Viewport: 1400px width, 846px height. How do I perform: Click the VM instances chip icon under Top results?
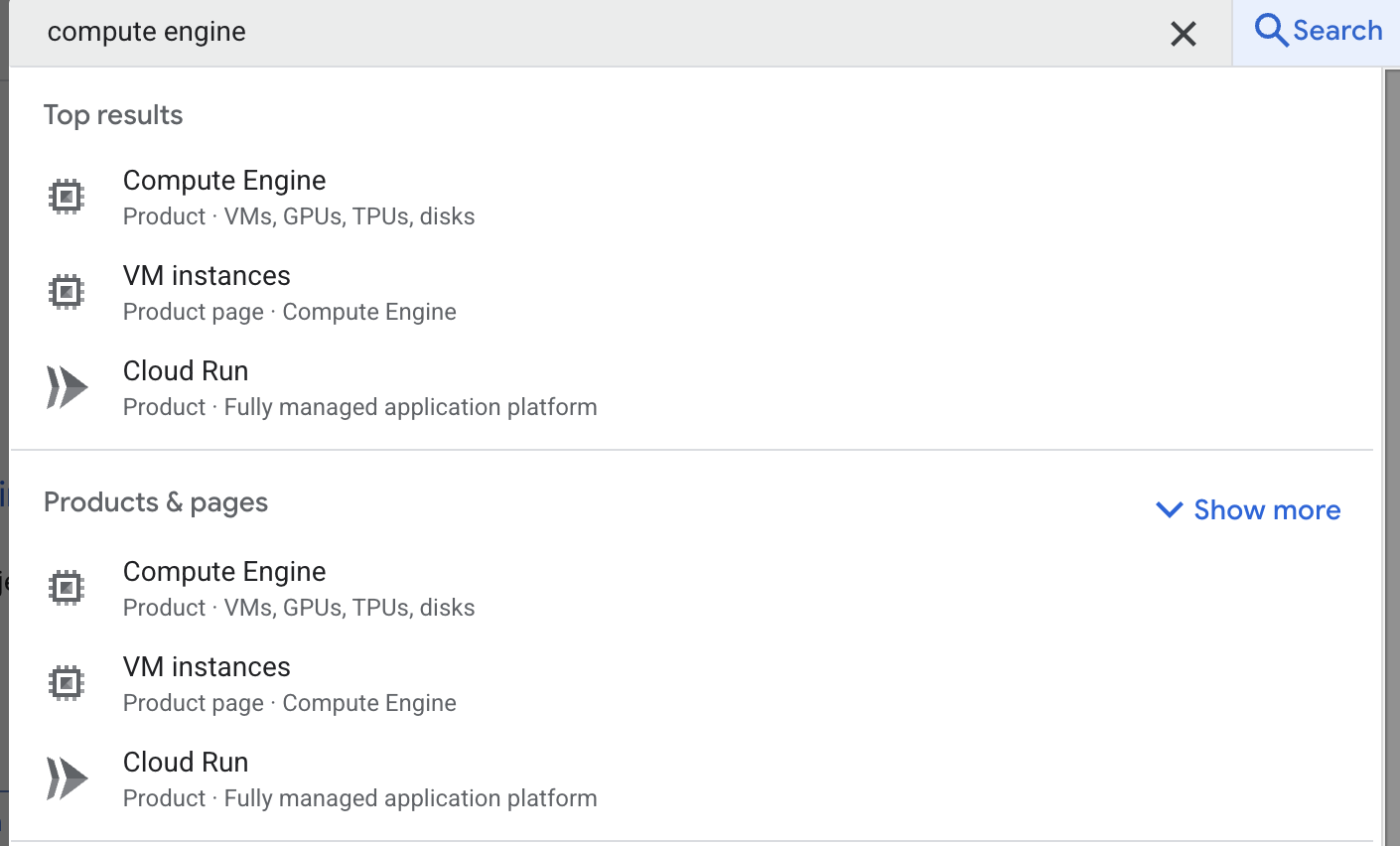[x=67, y=292]
